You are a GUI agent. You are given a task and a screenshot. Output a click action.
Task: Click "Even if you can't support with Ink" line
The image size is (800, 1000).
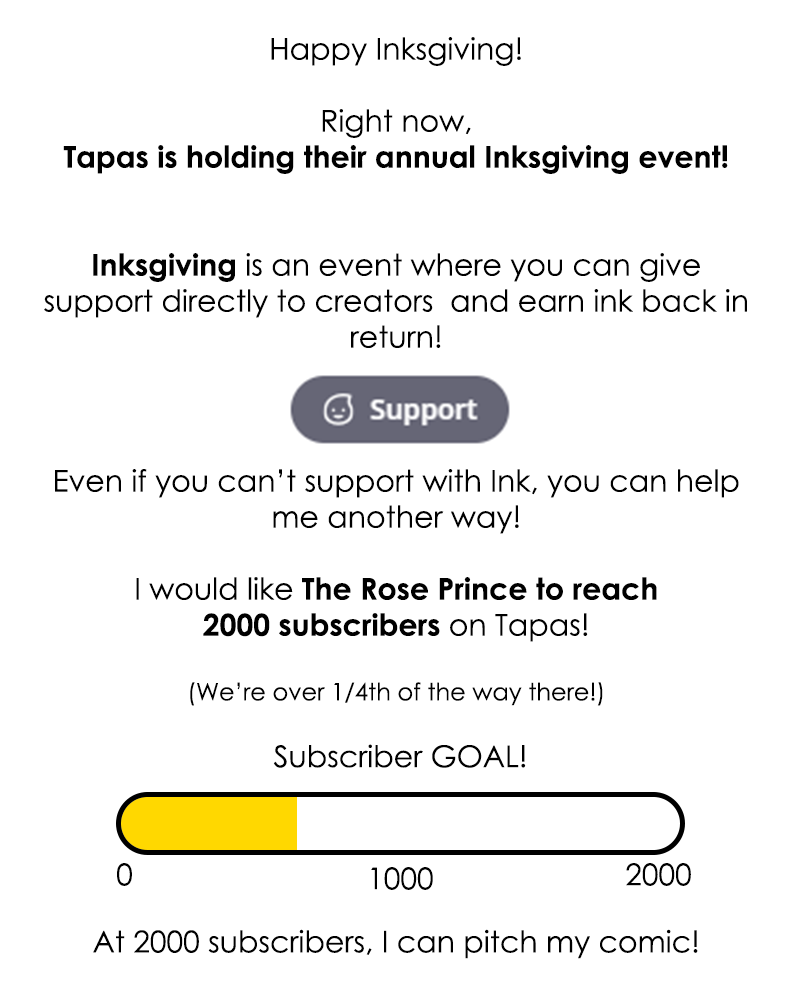click(x=396, y=482)
